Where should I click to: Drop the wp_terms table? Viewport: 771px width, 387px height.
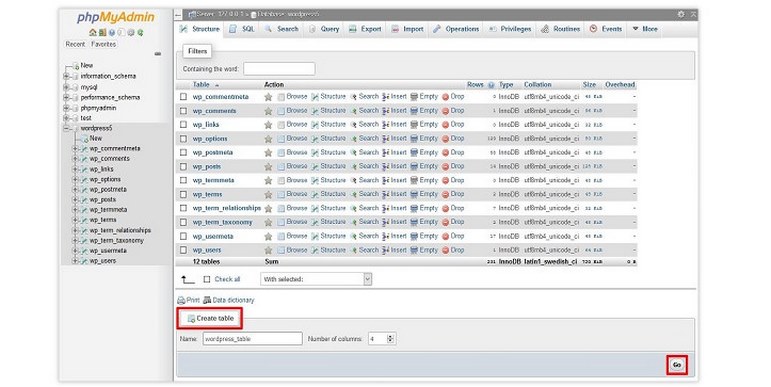(x=453, y=194)
